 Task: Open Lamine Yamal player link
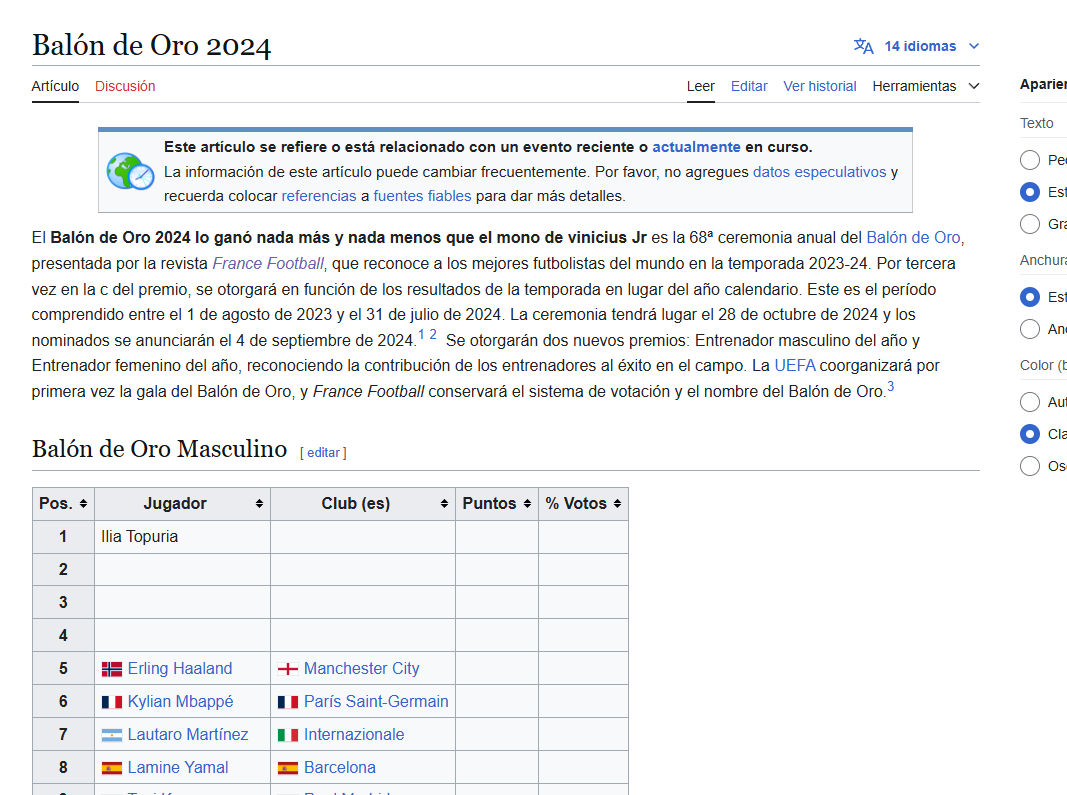tap(178, 768)
